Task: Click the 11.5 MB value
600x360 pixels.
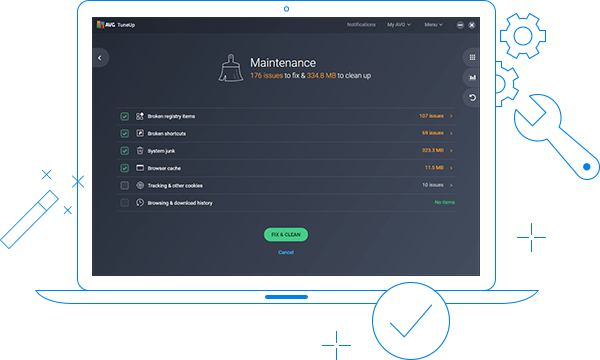Action: 434,168
